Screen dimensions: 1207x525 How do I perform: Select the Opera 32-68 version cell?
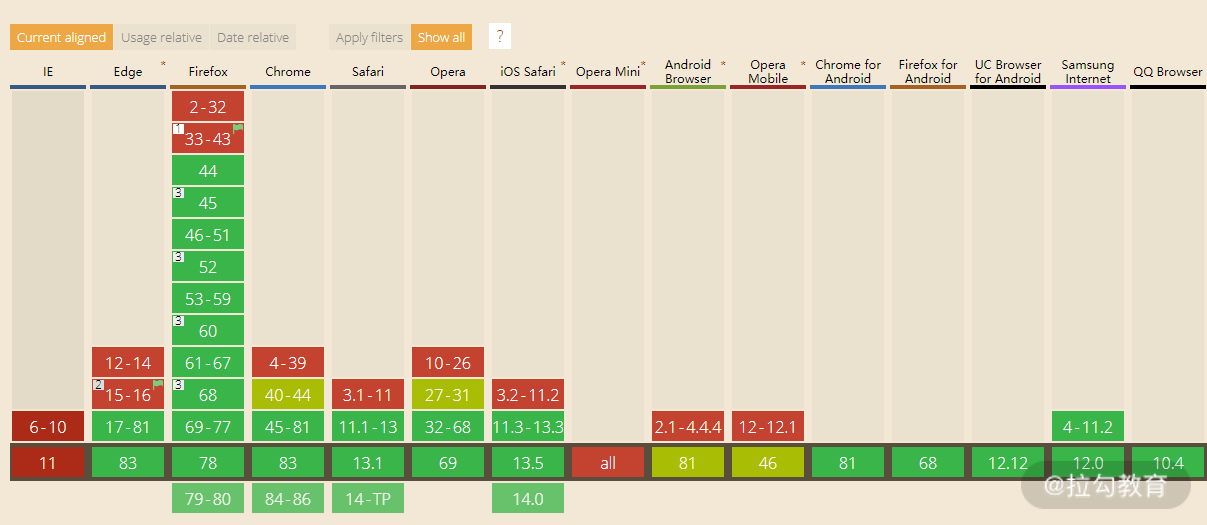click(448, 427)
